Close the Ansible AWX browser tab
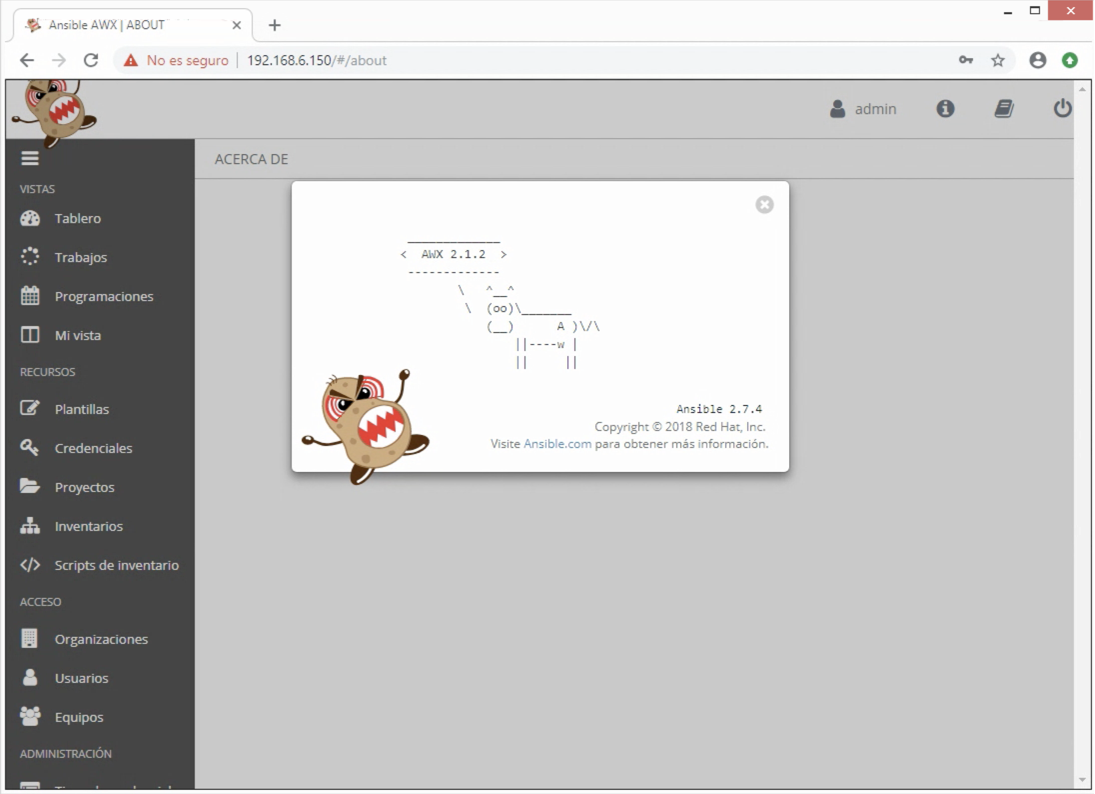 237,25
